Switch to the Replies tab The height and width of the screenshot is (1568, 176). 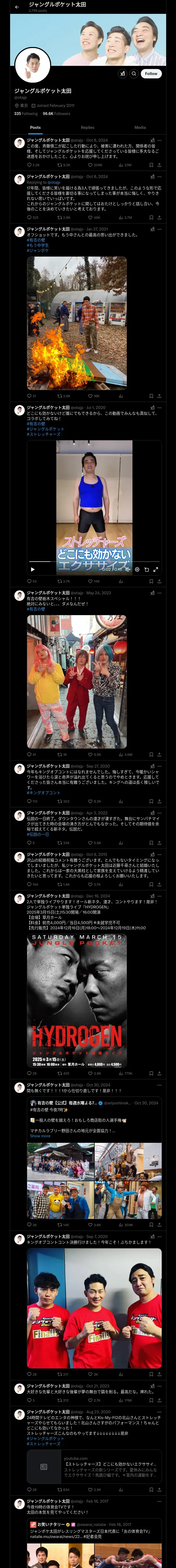pos(87,128)
